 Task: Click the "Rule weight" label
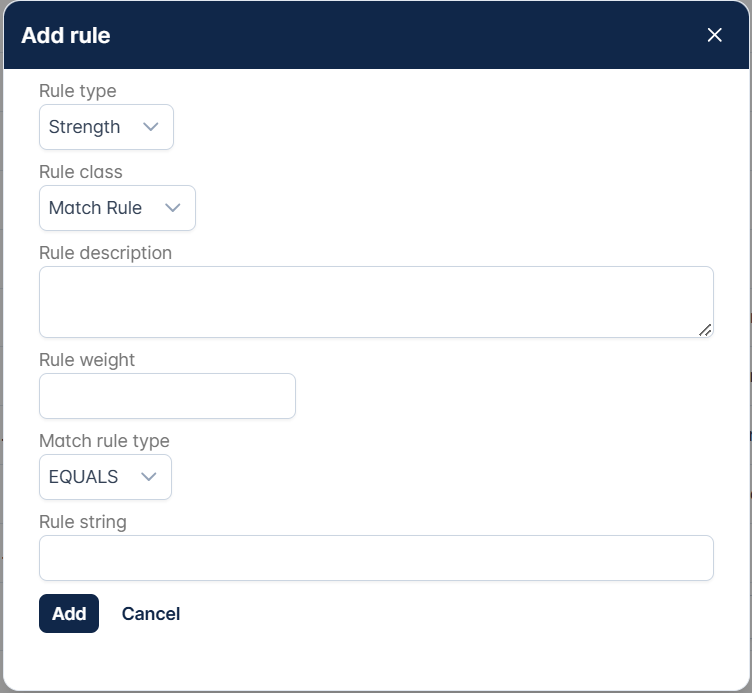pyautogui.click(x=86, y=360)
